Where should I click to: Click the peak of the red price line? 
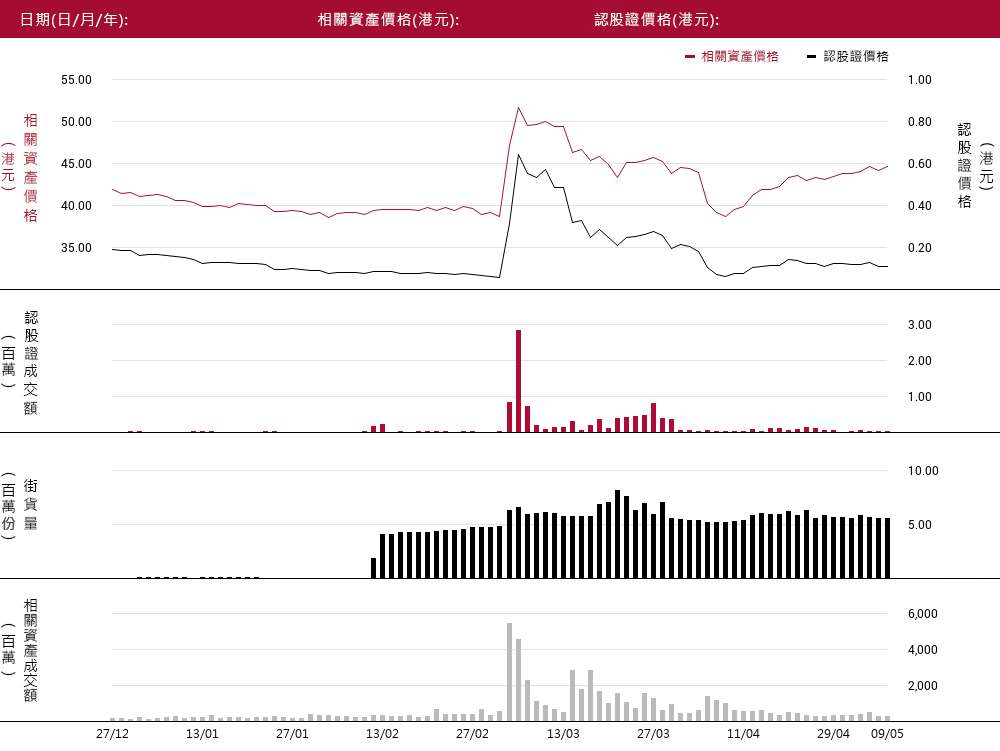[518, 108]
